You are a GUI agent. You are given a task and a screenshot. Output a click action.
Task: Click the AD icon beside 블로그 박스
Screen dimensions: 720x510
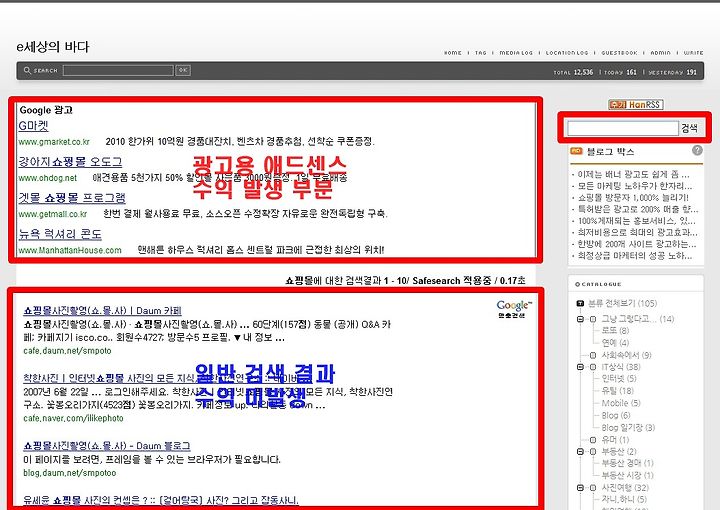tap(576, 151)
